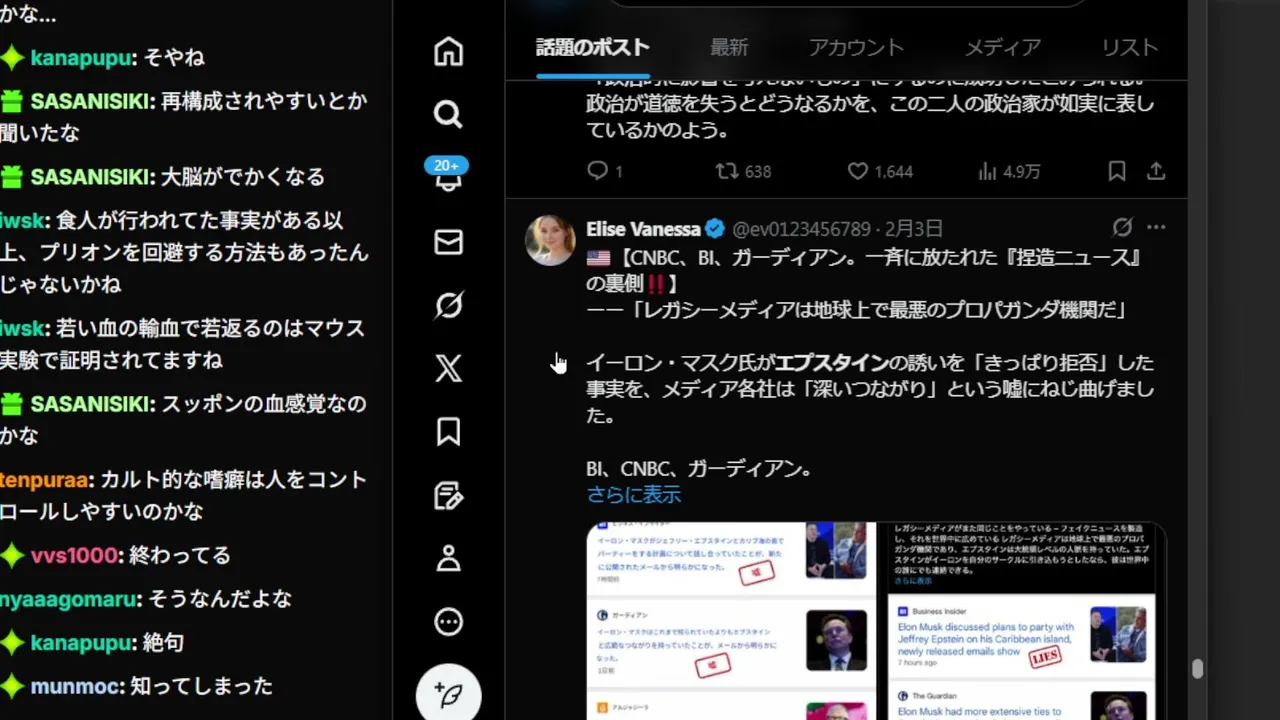The width and height of the screenshot is (1280, 720).
Task: Open the right Business Insider screenshot image
Action: click(1022, 621)
